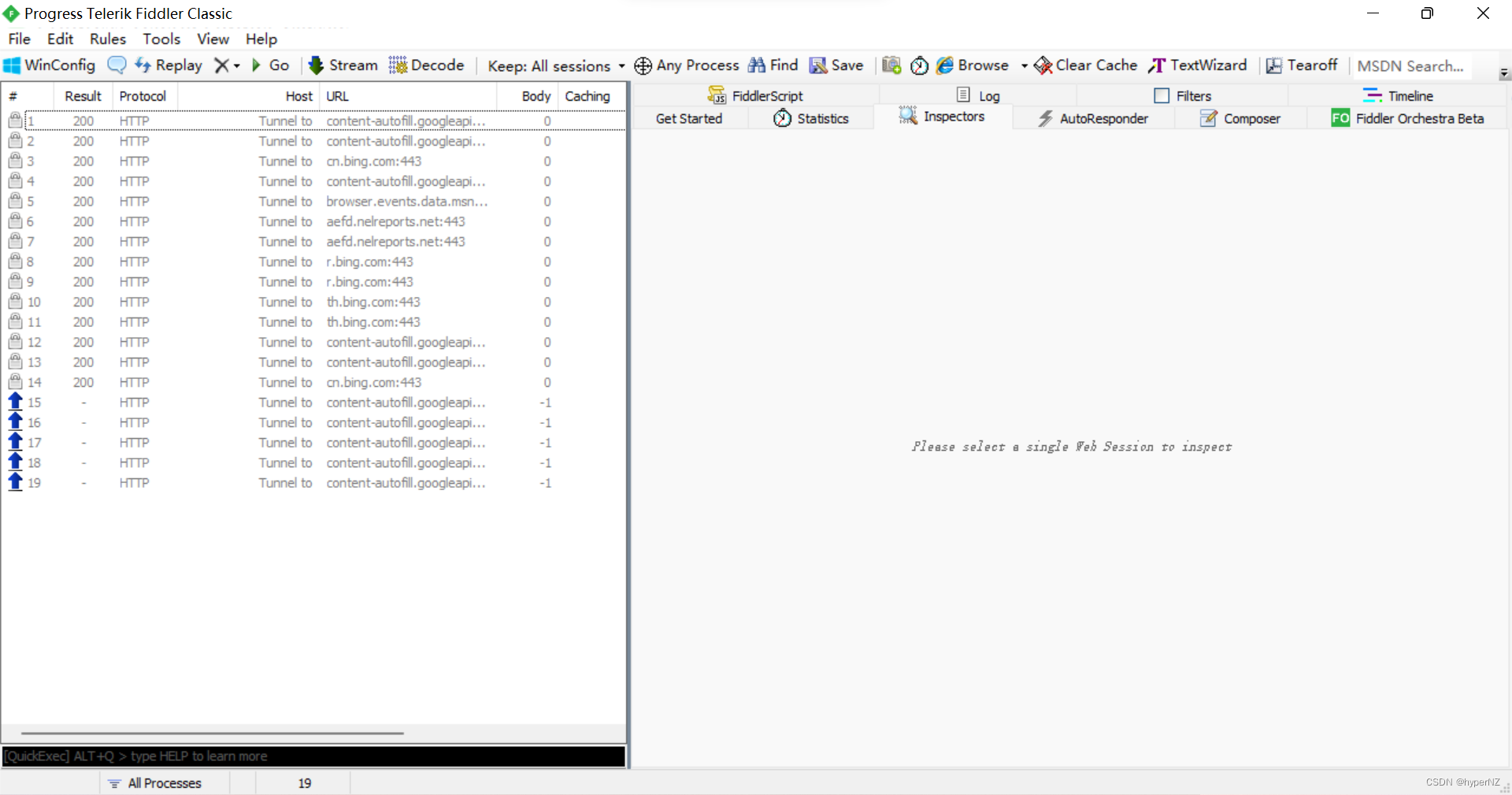
Task: Switch to the FiddlerScript tab
Action: (x=756, y=95)
